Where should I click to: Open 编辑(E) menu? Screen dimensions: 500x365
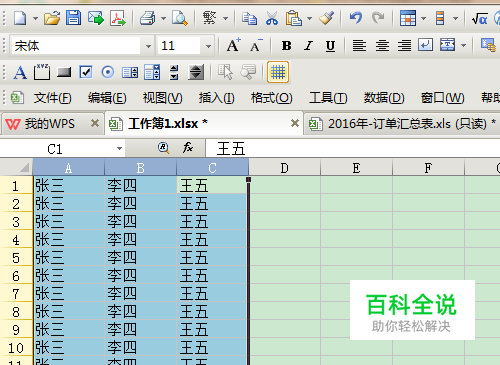pyautogui.click(x=107, y=98)
